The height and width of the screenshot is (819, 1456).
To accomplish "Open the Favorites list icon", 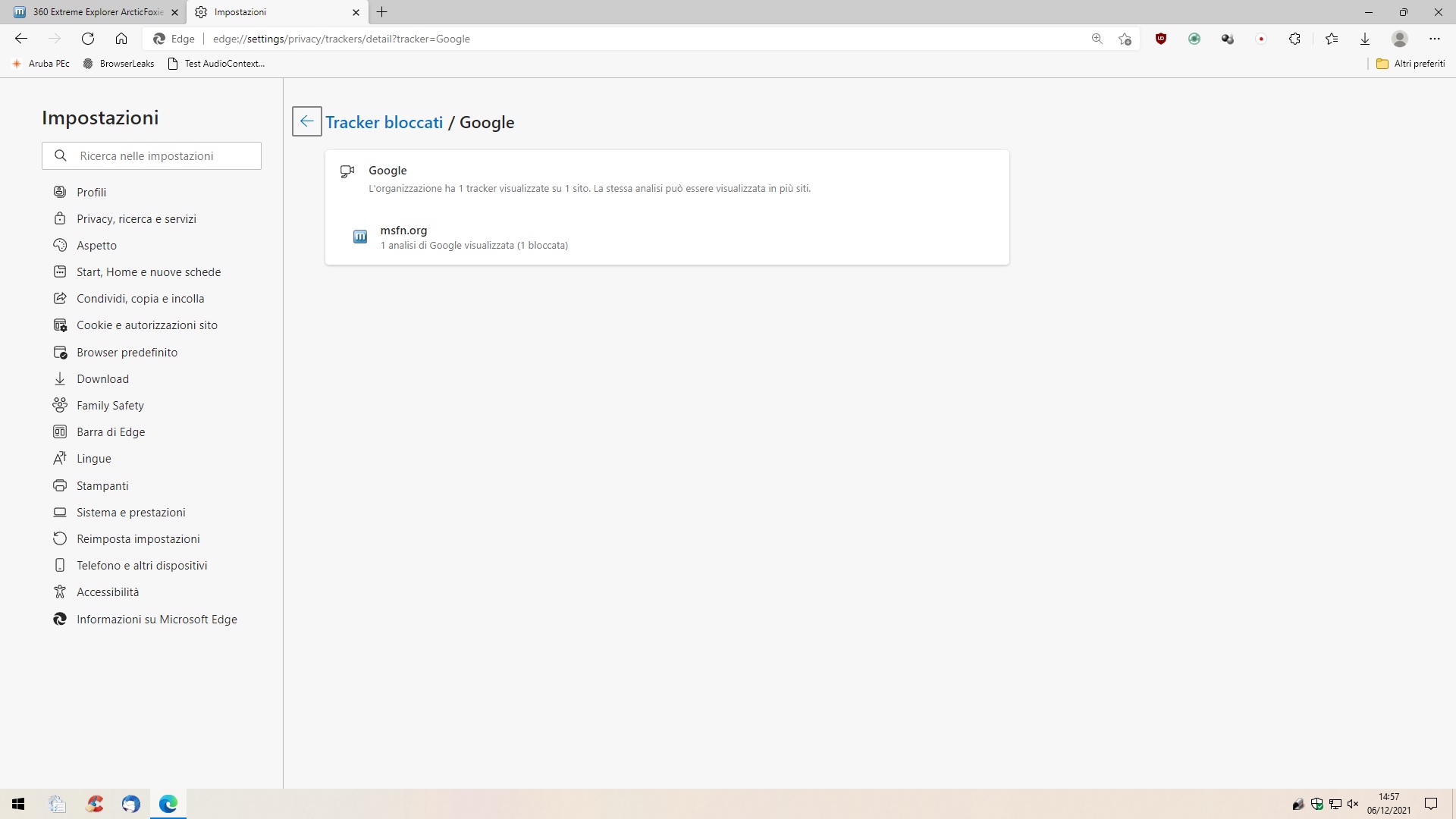I will coord(1332,39).
